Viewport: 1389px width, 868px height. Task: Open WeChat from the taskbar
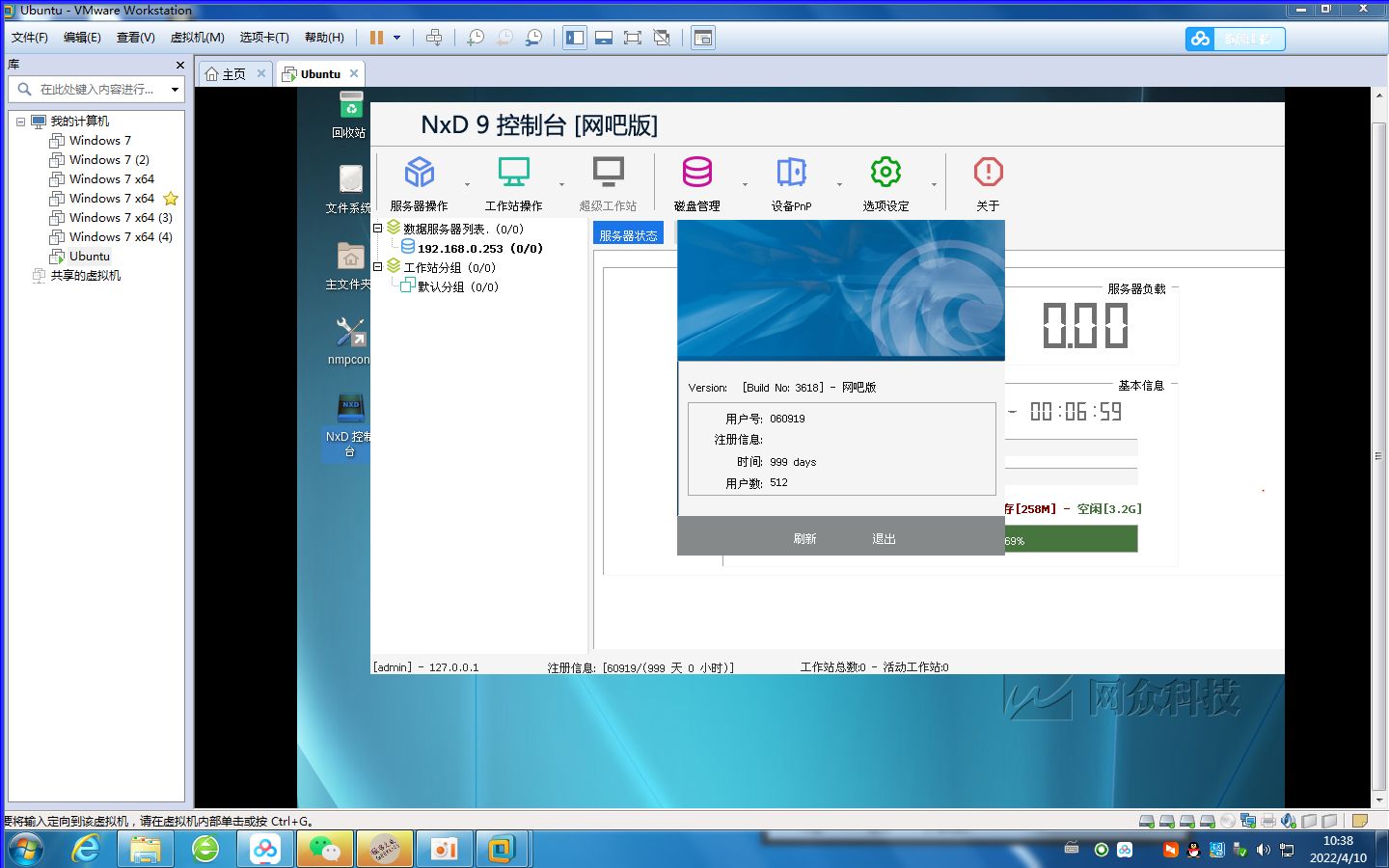point(325,849)
